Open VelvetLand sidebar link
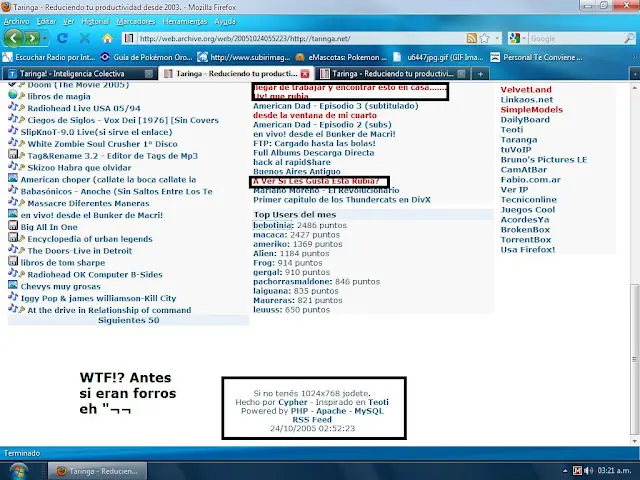Image resolution: width=640 pixels, height=480 pixels. point(526,89)
